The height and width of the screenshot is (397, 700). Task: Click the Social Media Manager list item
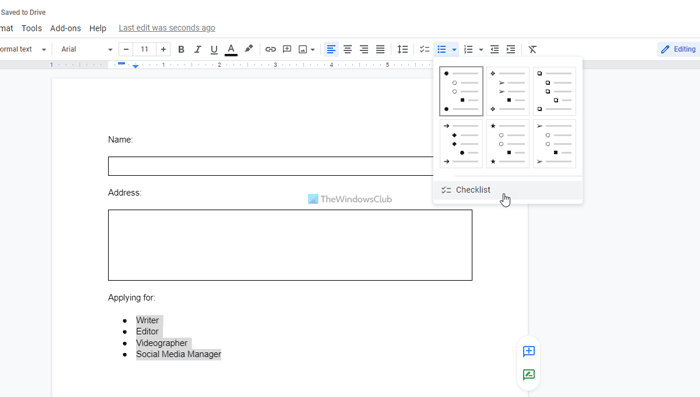(179, 354)
